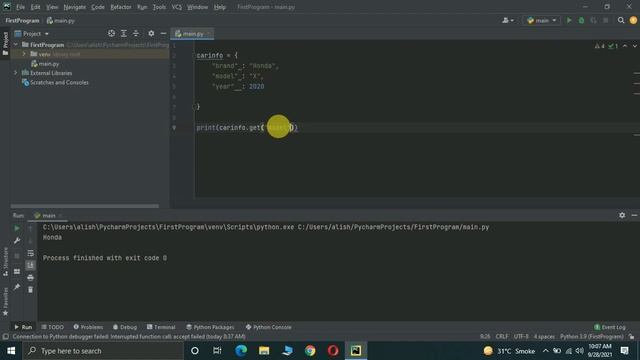Screen dimensions: 640x360
Task: Open the File menu
Action: (20, 7)
